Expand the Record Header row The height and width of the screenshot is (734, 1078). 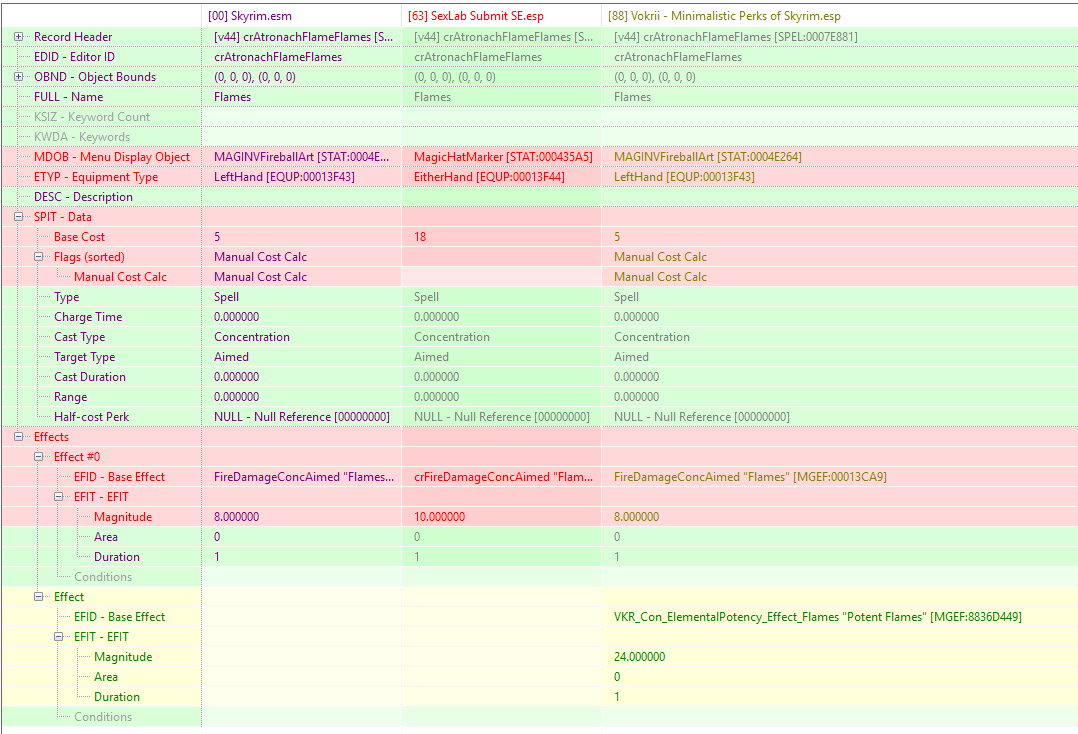pos(19,36)
